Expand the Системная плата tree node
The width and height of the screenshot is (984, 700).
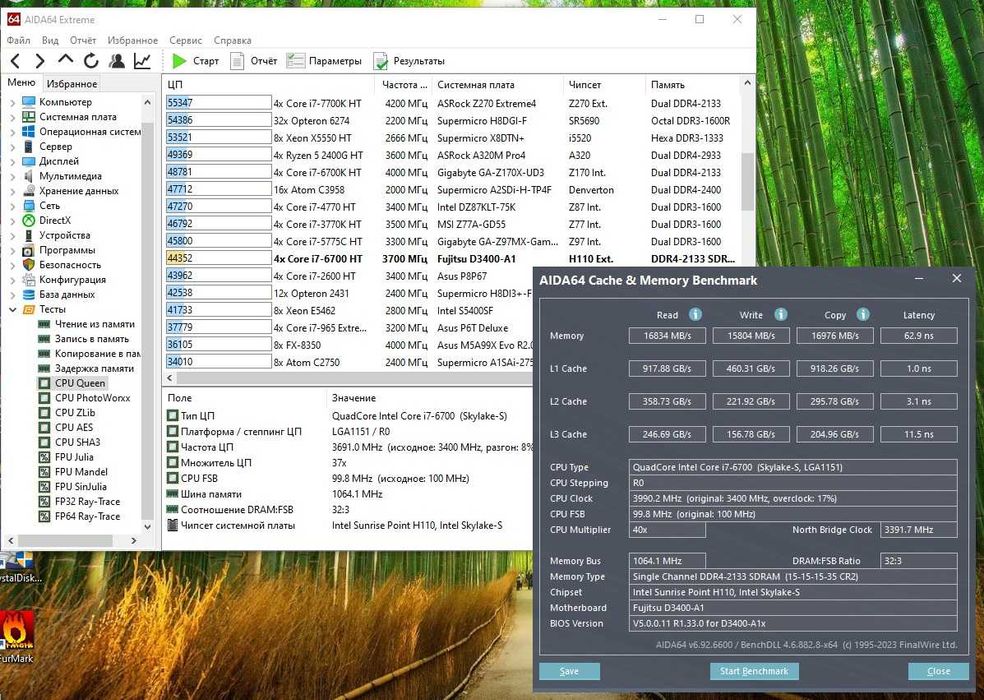(13, 117)
